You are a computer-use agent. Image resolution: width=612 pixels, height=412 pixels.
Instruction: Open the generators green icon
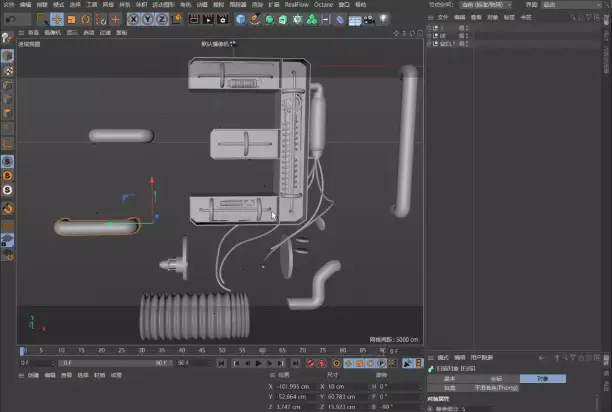click(x=269, y=19)
